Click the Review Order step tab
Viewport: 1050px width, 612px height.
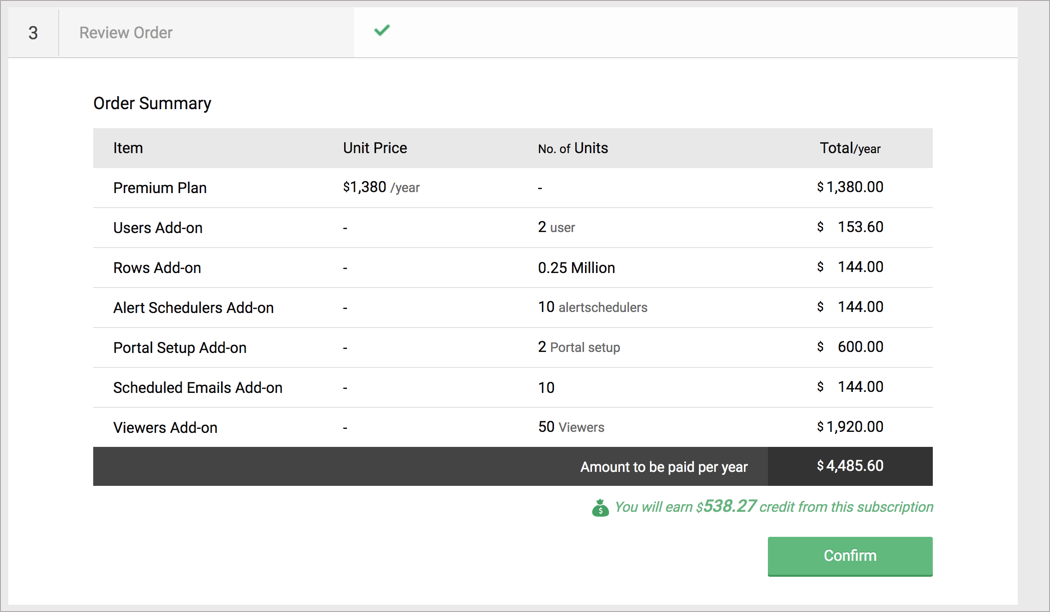(125, 32)
